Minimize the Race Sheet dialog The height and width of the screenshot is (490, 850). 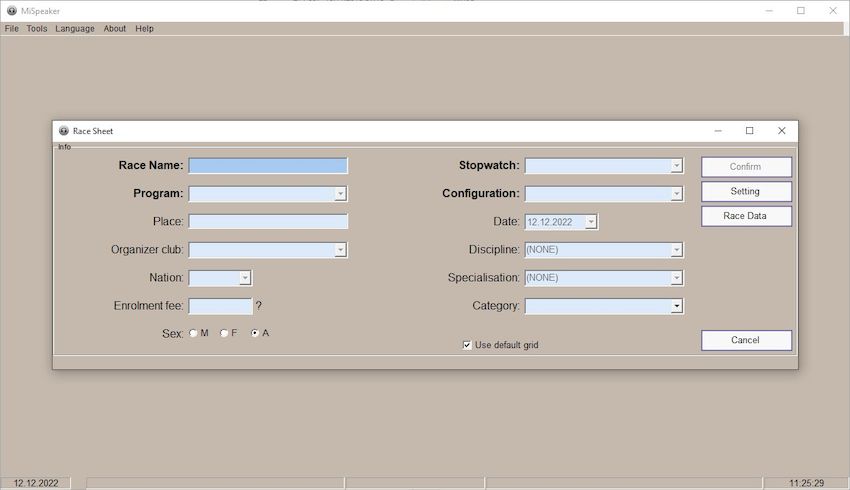tap(718, 131)
